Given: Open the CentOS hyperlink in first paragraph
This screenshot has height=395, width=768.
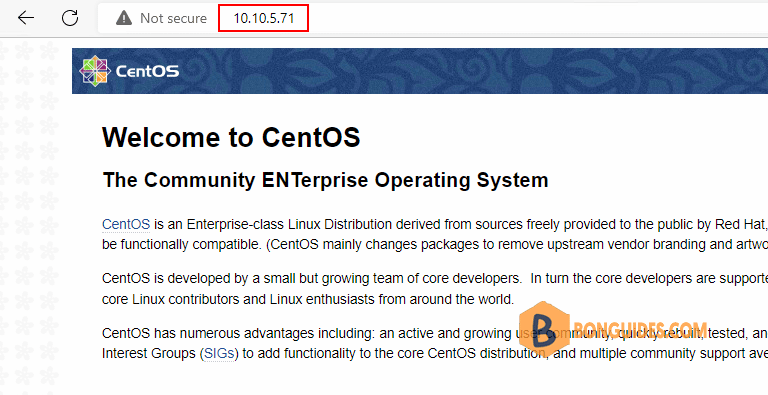Looking at the screenshot, I should tap(126, 224).
